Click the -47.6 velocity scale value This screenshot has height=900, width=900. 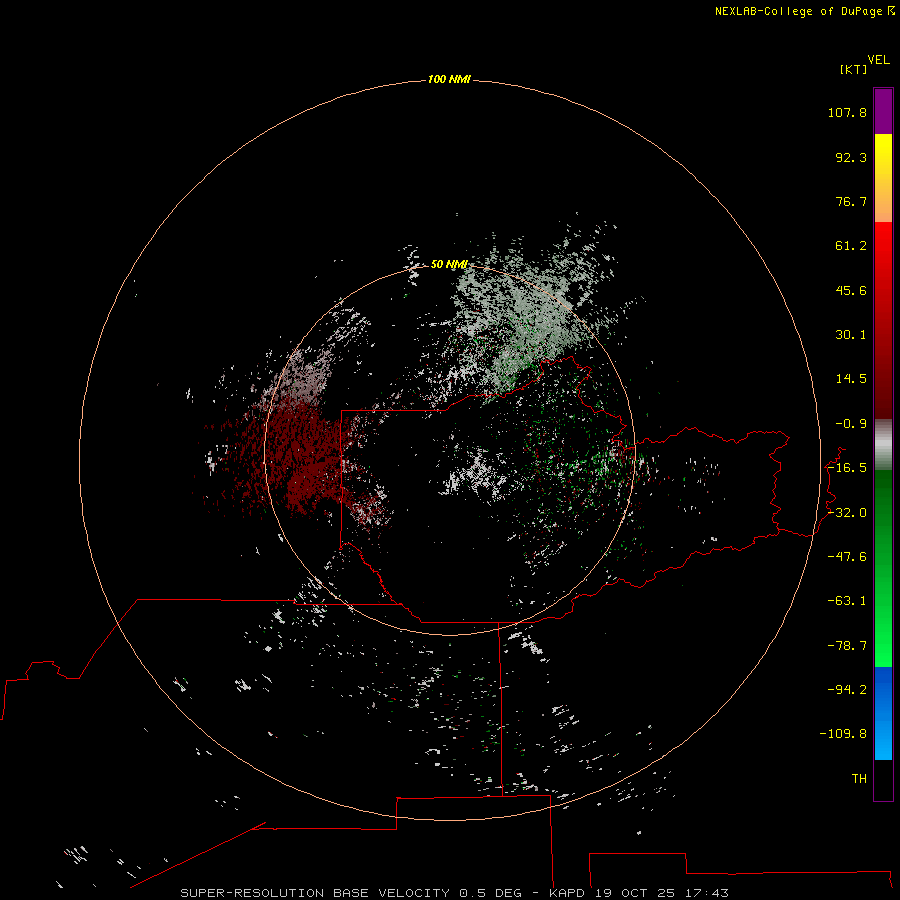[847, 557]
